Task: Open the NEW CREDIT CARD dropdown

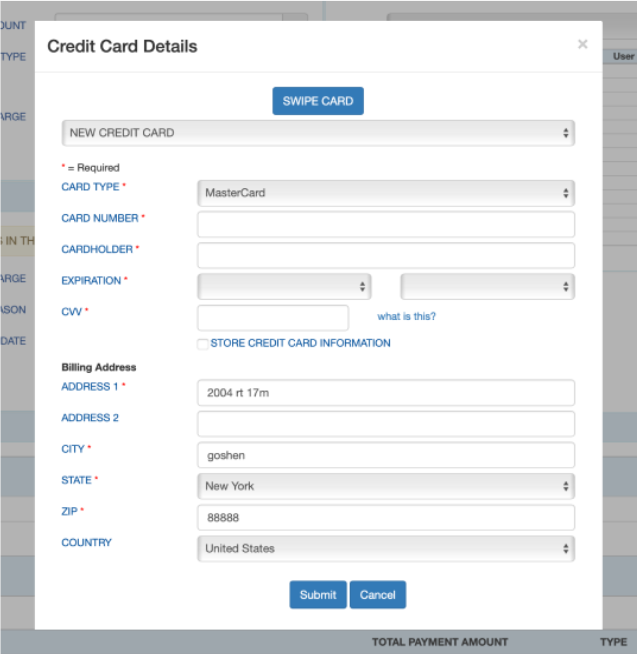Action: tap(318, 132)
